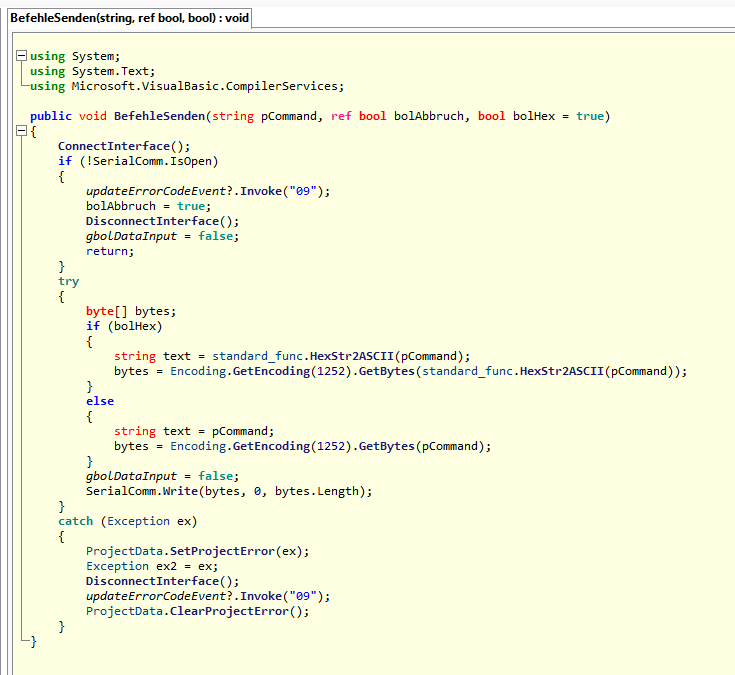735x675 pixels.
Task: Click first updateErrorCodeEvent?.Invoke("09") line
Action: [x=208, y=191]
